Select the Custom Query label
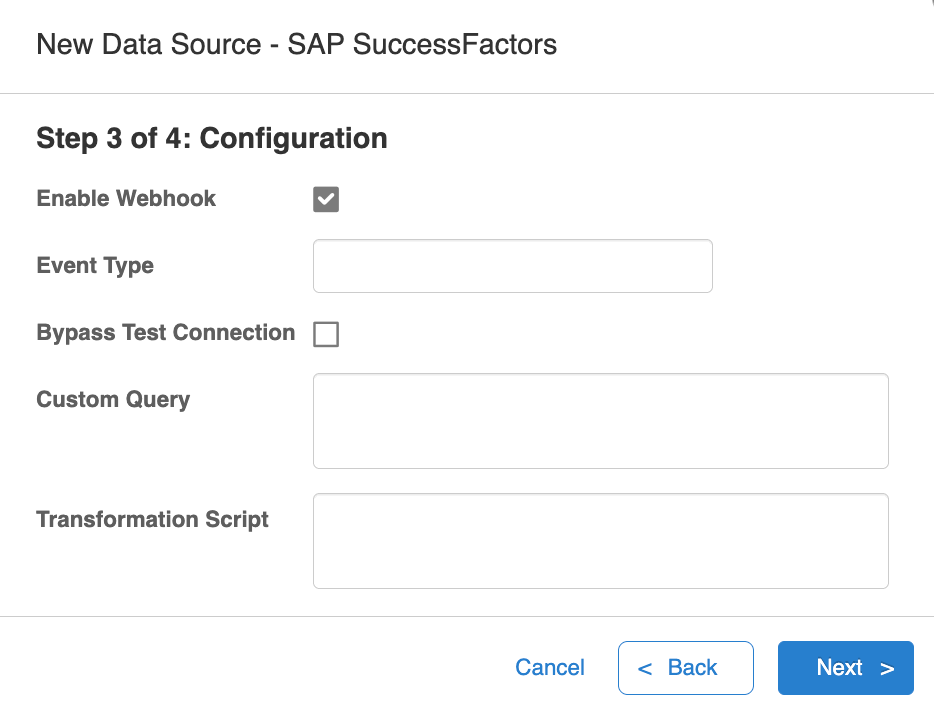 (113, 400)
